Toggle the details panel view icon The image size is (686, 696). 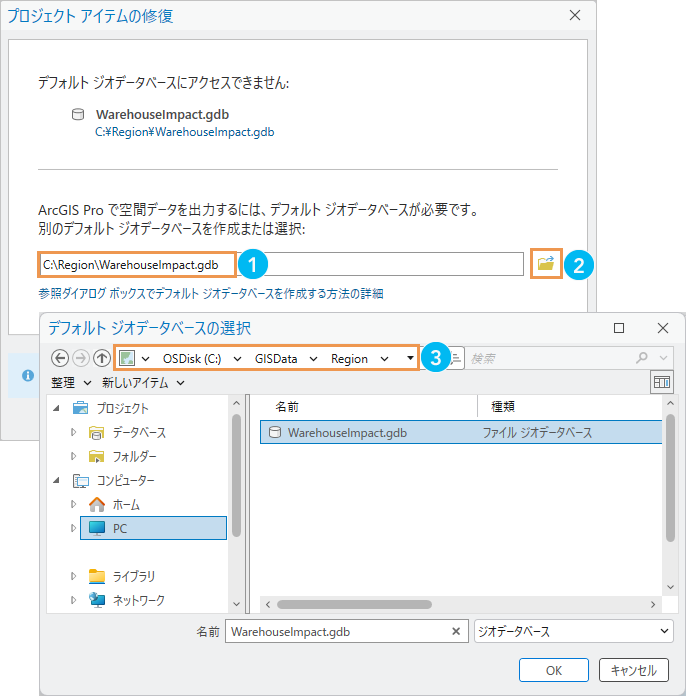click(662, 382)
